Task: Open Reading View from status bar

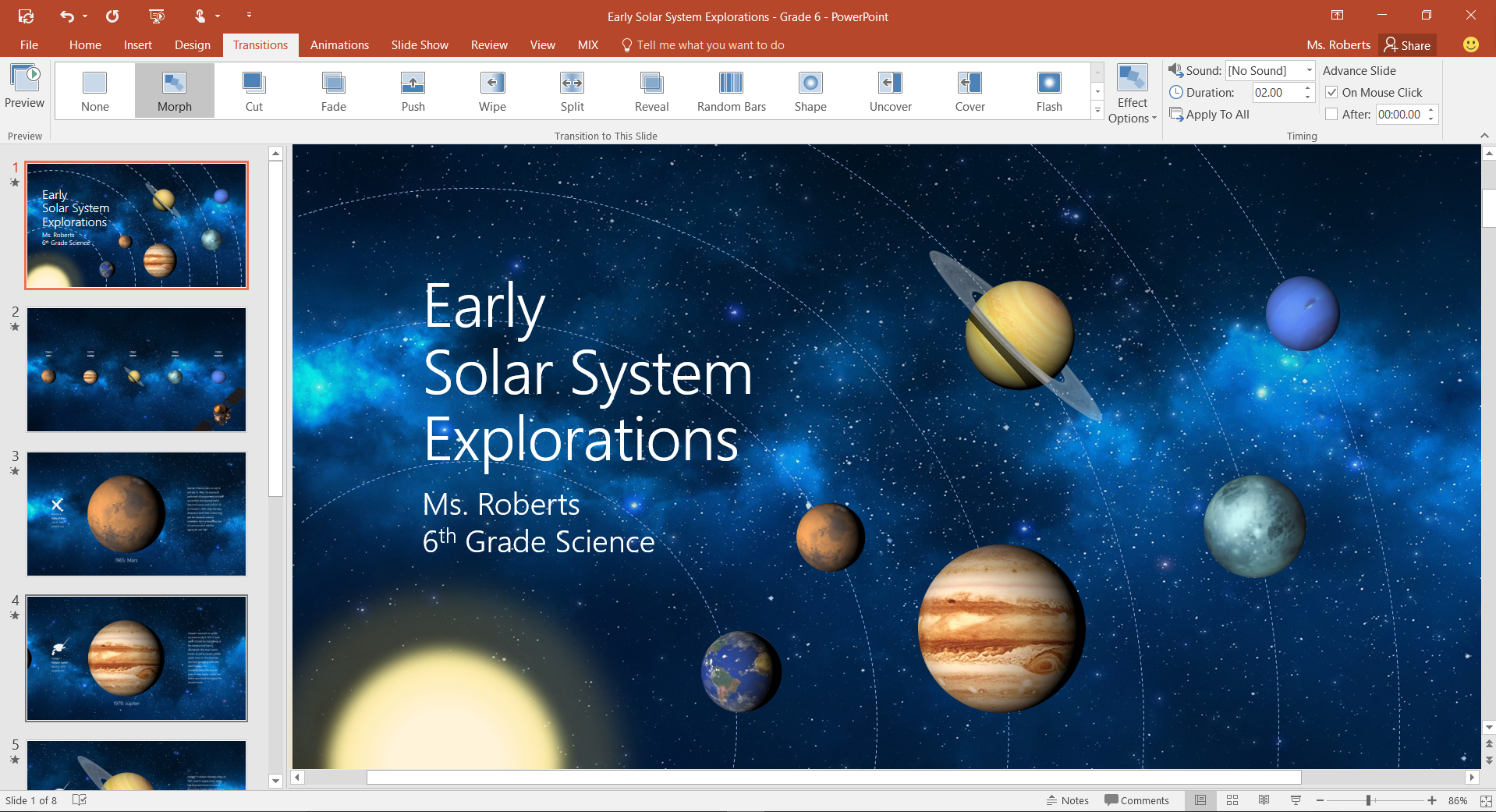Action: (1264, 800)
